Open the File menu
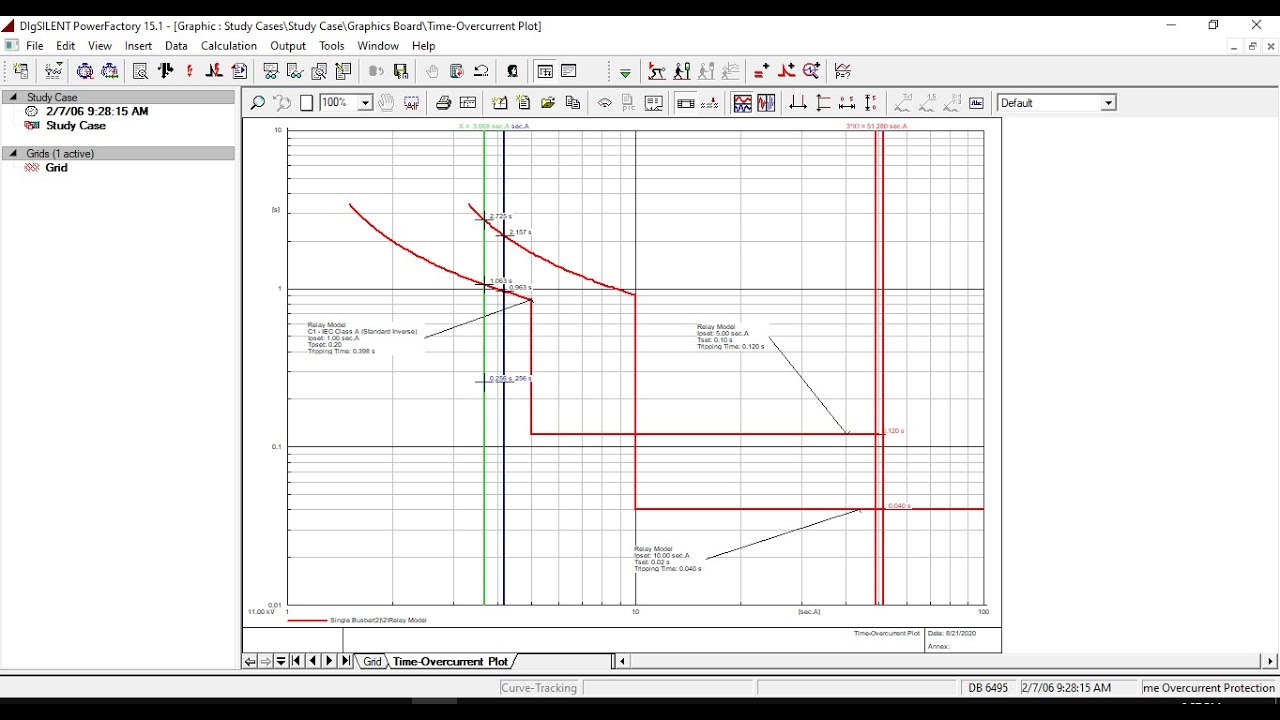1280x720 pixels. (35, 46)
